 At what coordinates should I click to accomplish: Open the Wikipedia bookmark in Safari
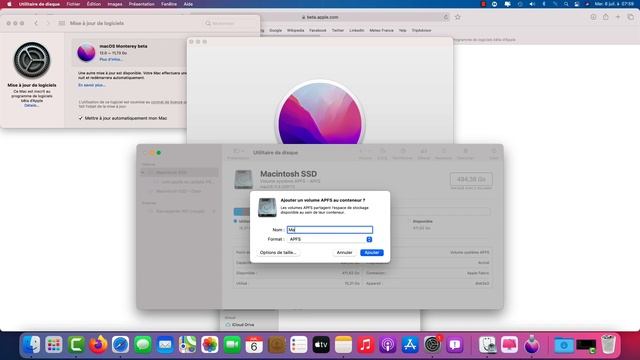click(x=295, y=30)
